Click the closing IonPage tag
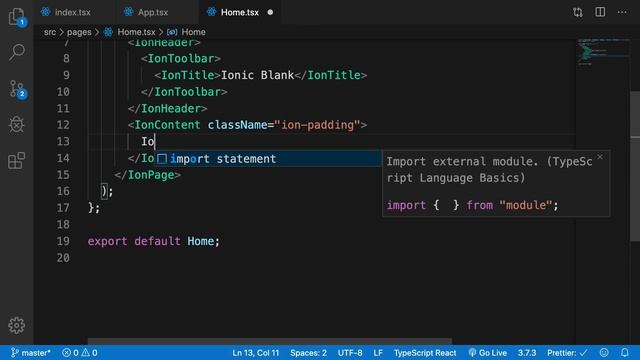The image size is (640, 360). coord(148,175)
